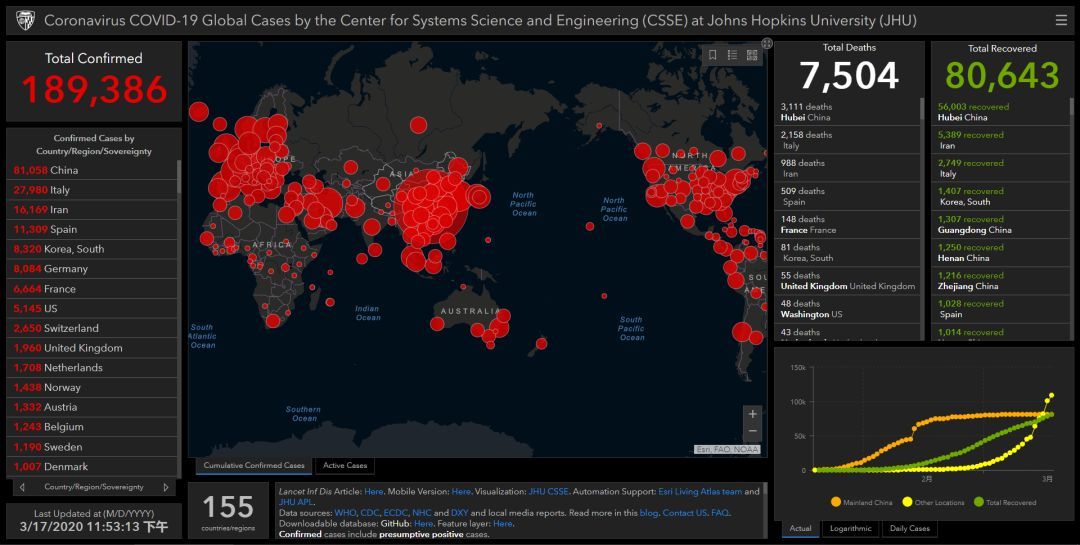1080x545 pixels.
Task: Open the CDC data source link
Action: [369, 513]
